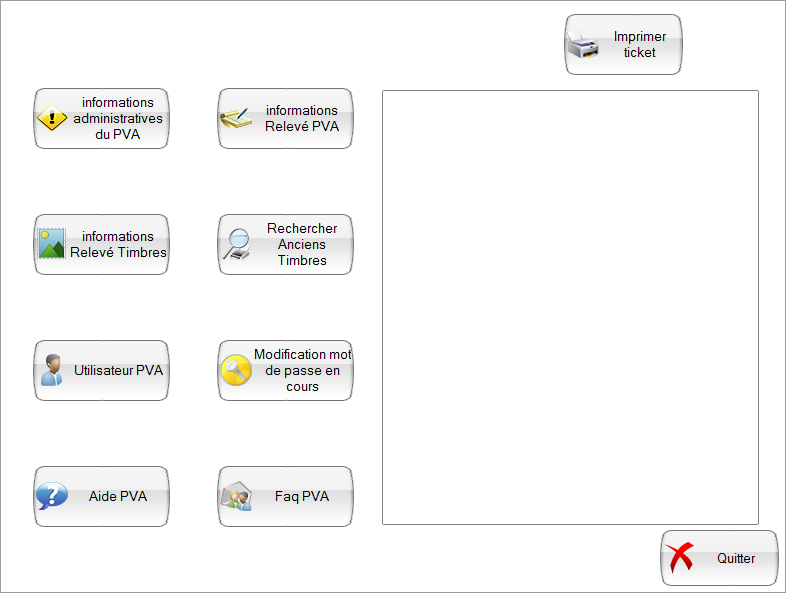Launch Aide PVA help
This screenshot has height=593, width=786.
coord(117,496)
